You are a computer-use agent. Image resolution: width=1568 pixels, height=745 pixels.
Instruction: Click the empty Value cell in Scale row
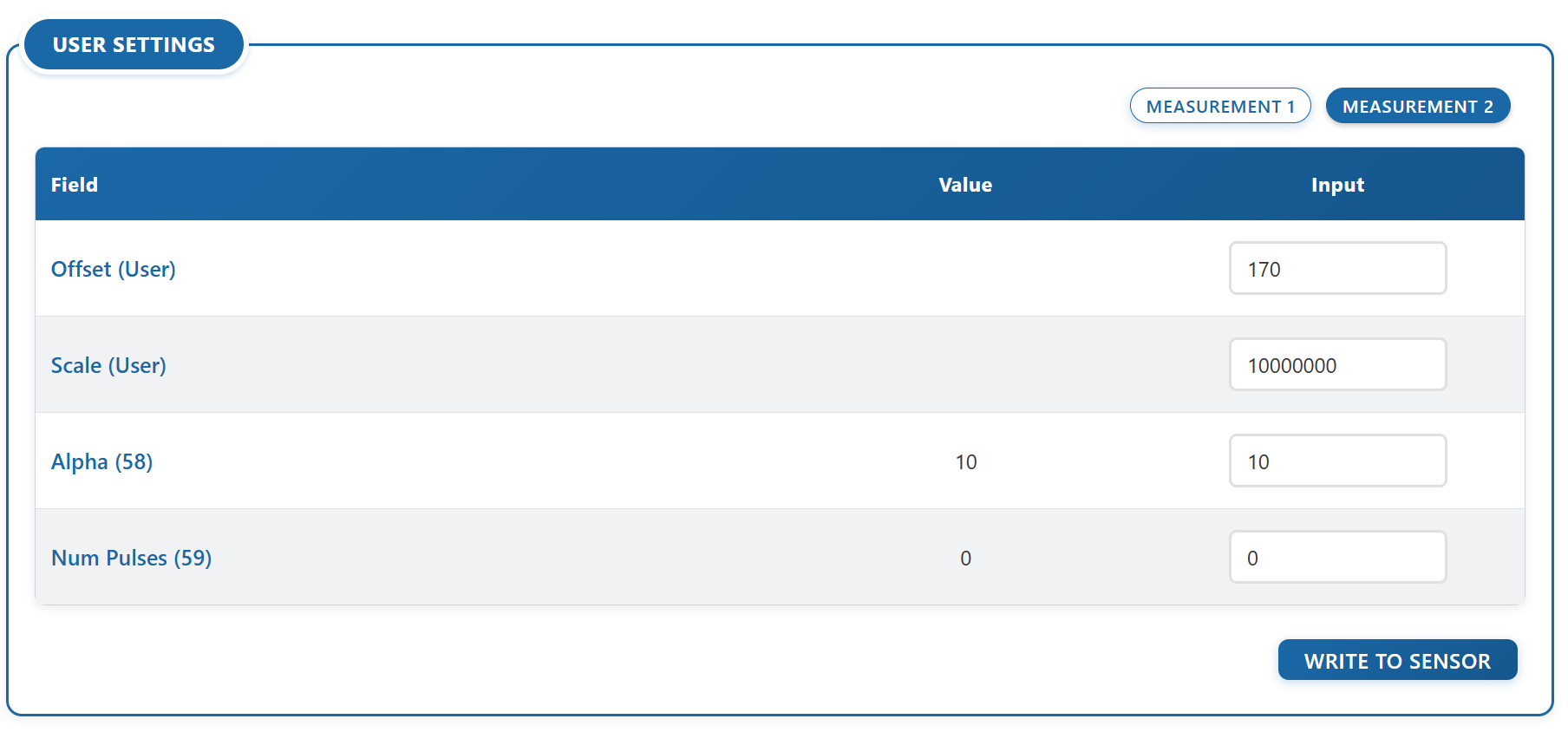pyautogui.click(x=965, y=366)
